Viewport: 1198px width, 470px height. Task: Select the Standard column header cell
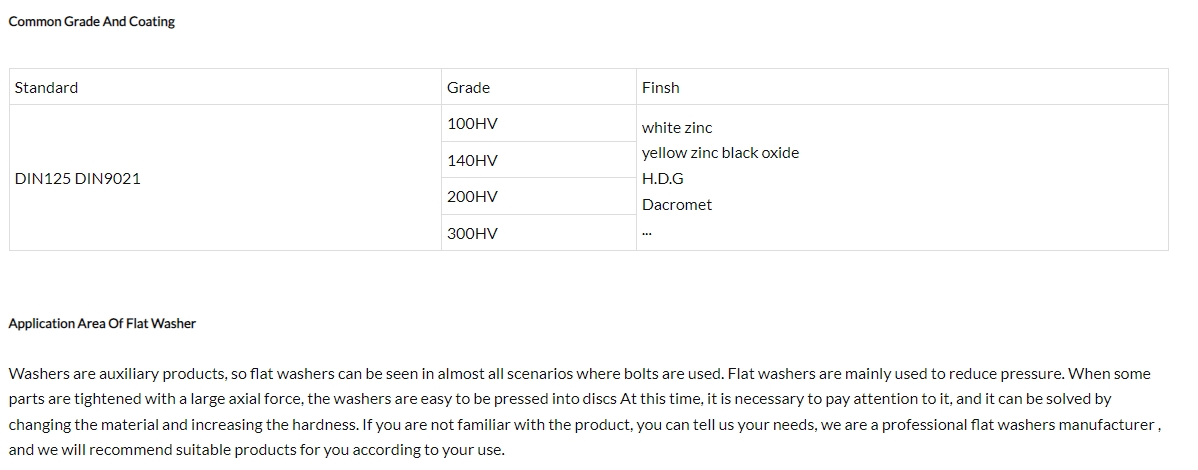225,87
